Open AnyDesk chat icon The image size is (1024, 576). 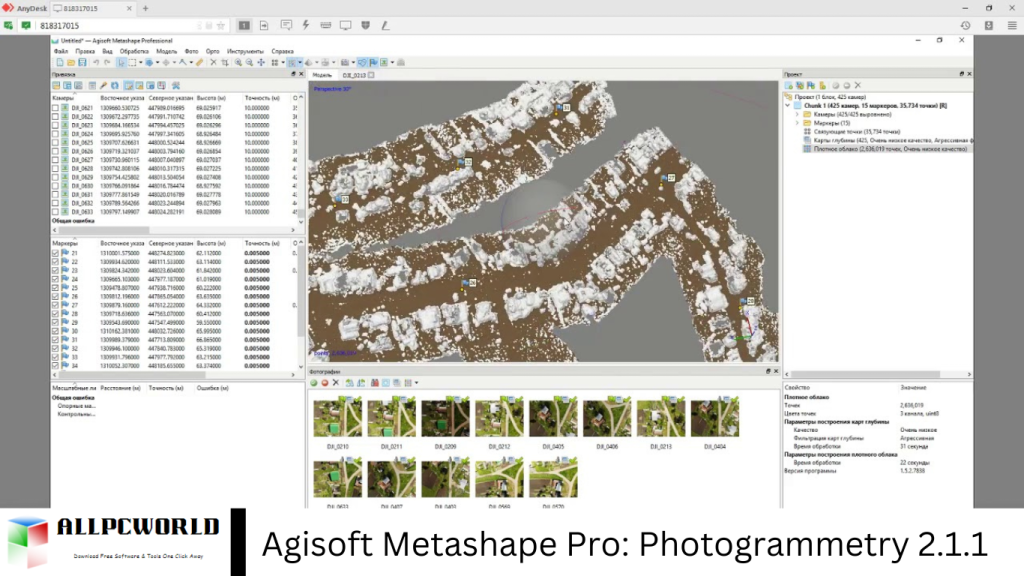286,25
